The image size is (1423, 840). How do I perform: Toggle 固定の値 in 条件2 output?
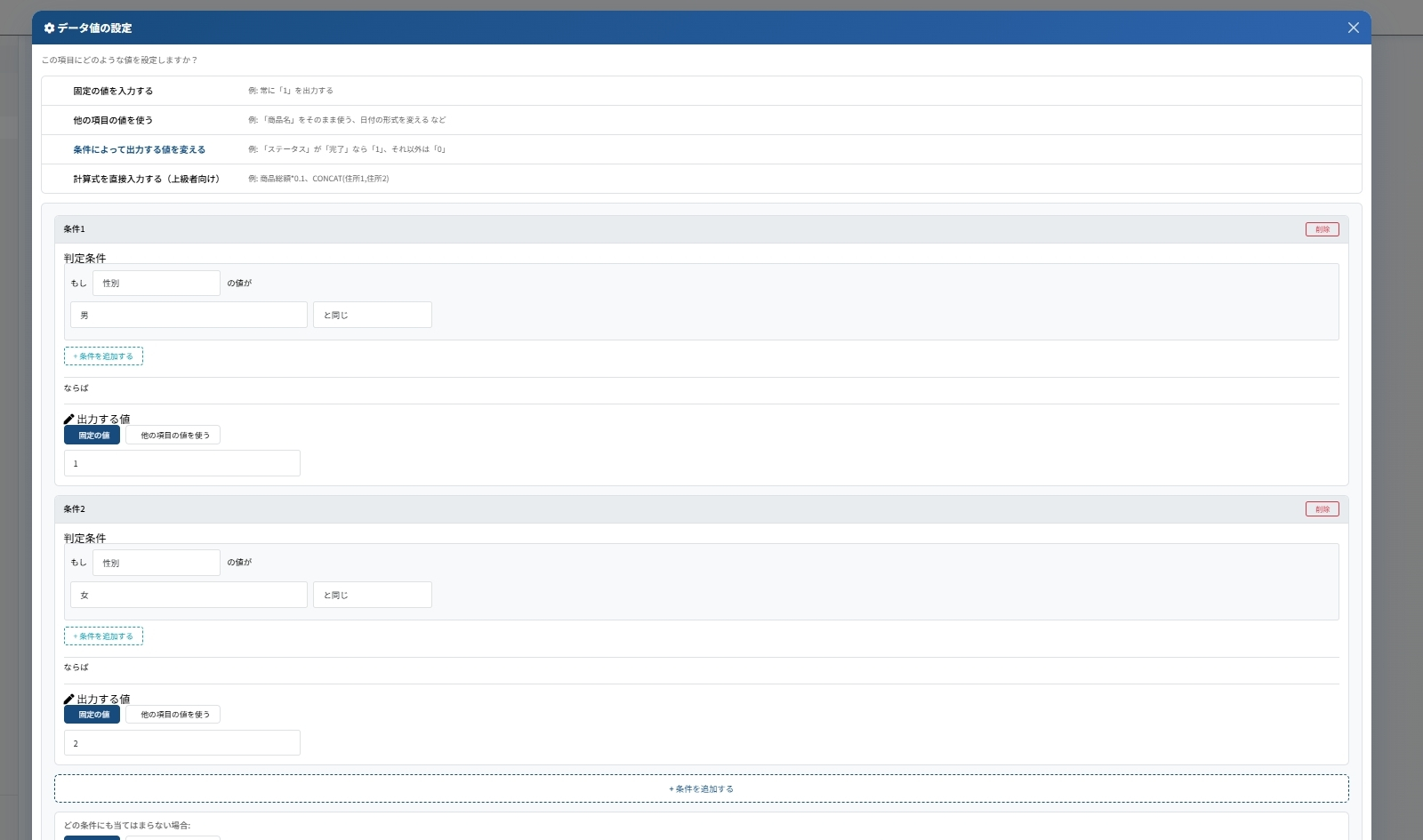point(92,715)
